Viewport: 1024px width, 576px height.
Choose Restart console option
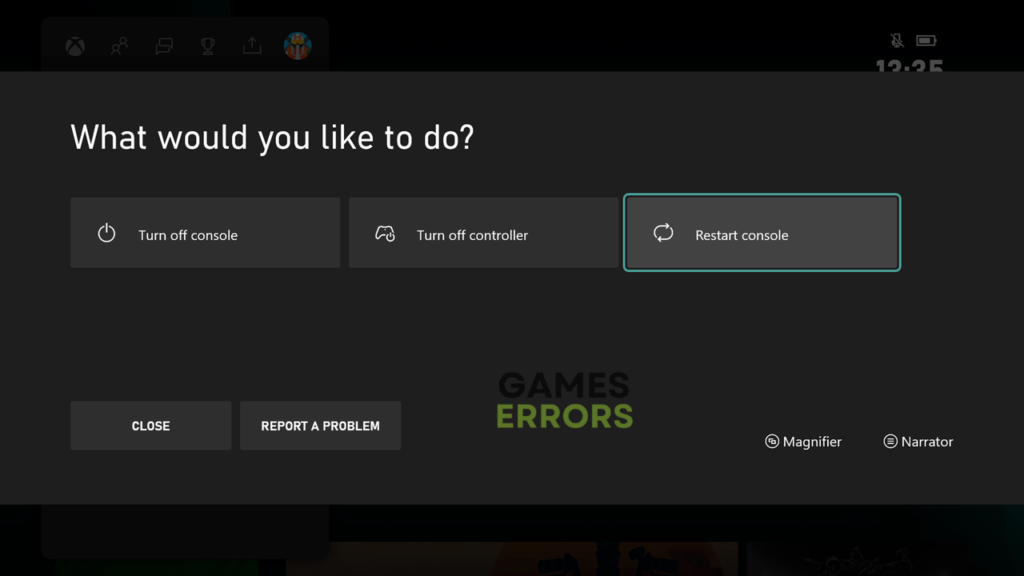pyautogui.click(x=762, y=232)
